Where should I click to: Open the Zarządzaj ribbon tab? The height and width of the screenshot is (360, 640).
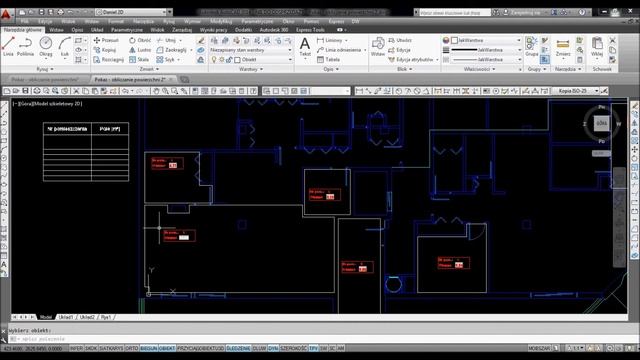click(x=182, y=30)
